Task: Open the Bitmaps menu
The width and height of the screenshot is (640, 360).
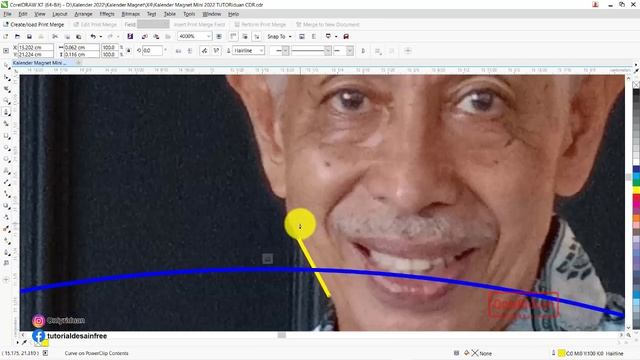Action: pyautogui.click(x=131, y=14)
